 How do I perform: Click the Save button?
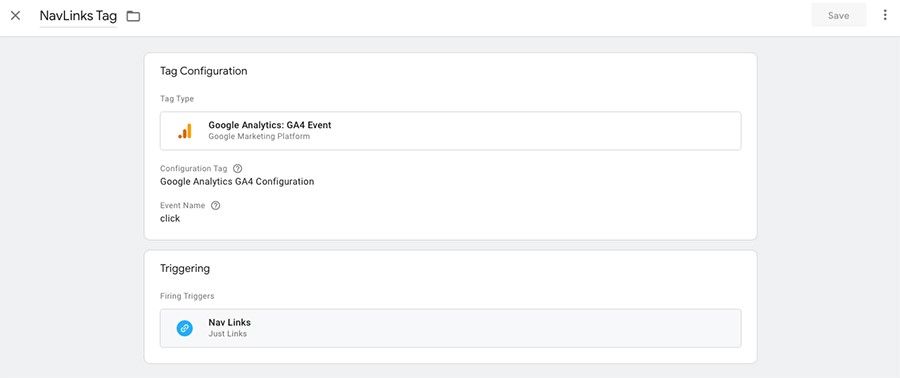839,15
